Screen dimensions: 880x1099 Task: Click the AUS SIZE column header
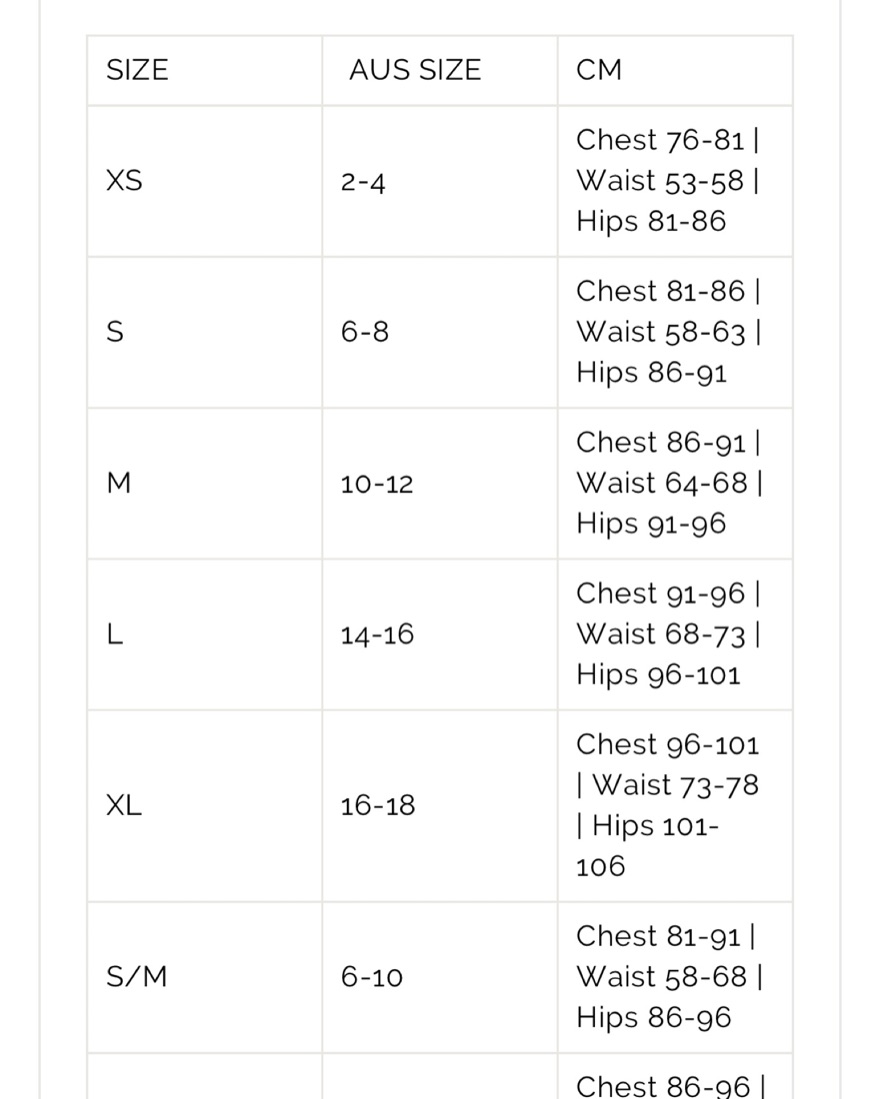coord(440,70)
